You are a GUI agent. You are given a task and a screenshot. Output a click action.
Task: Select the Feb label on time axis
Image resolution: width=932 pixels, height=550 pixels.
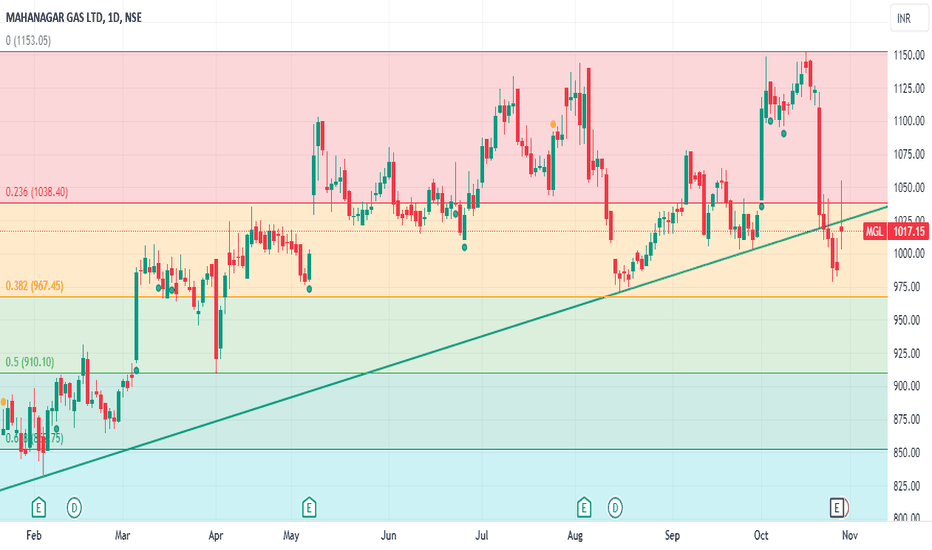pyautogui.click(x=34, y=535)
